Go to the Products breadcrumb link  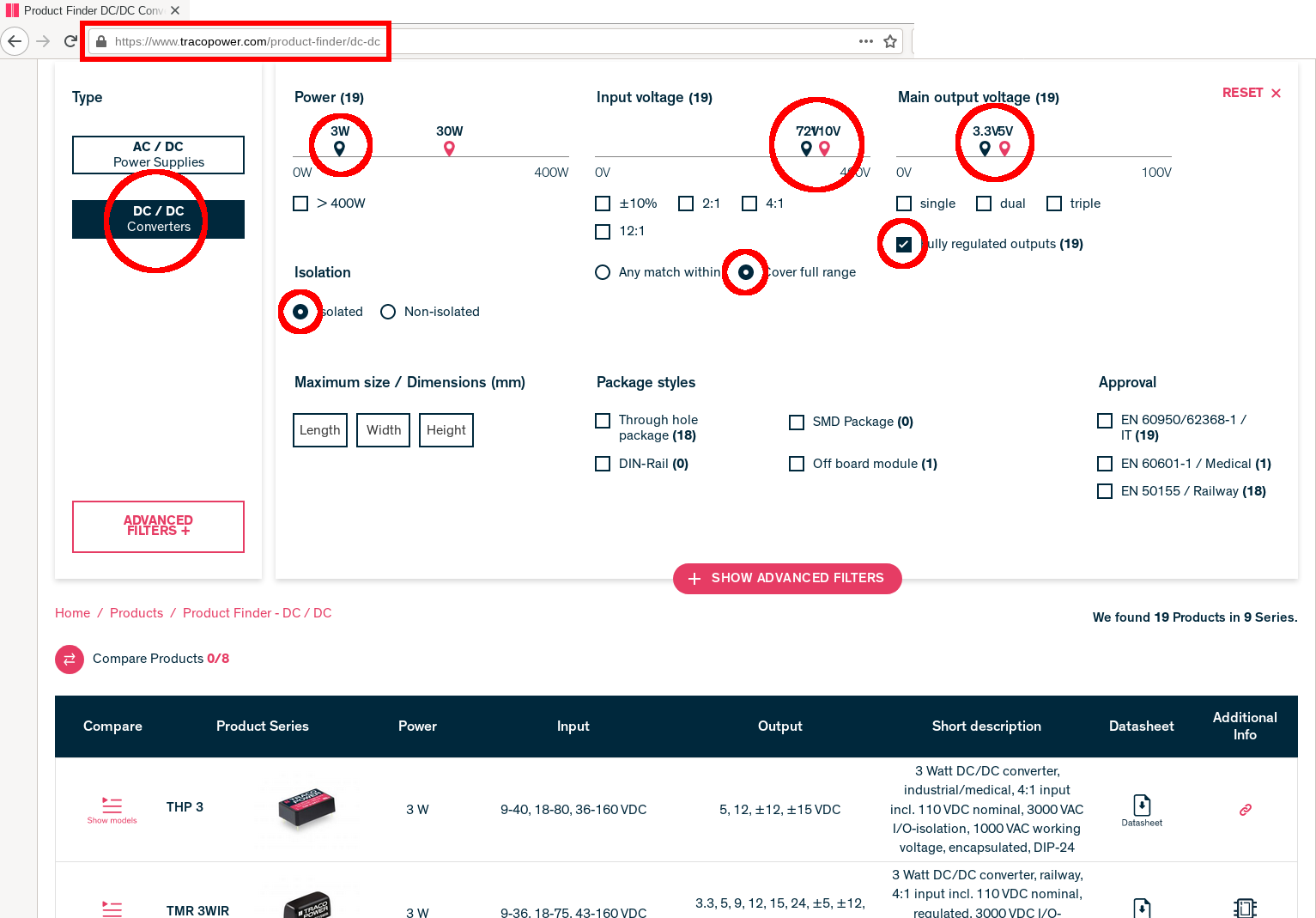point(136,613)
